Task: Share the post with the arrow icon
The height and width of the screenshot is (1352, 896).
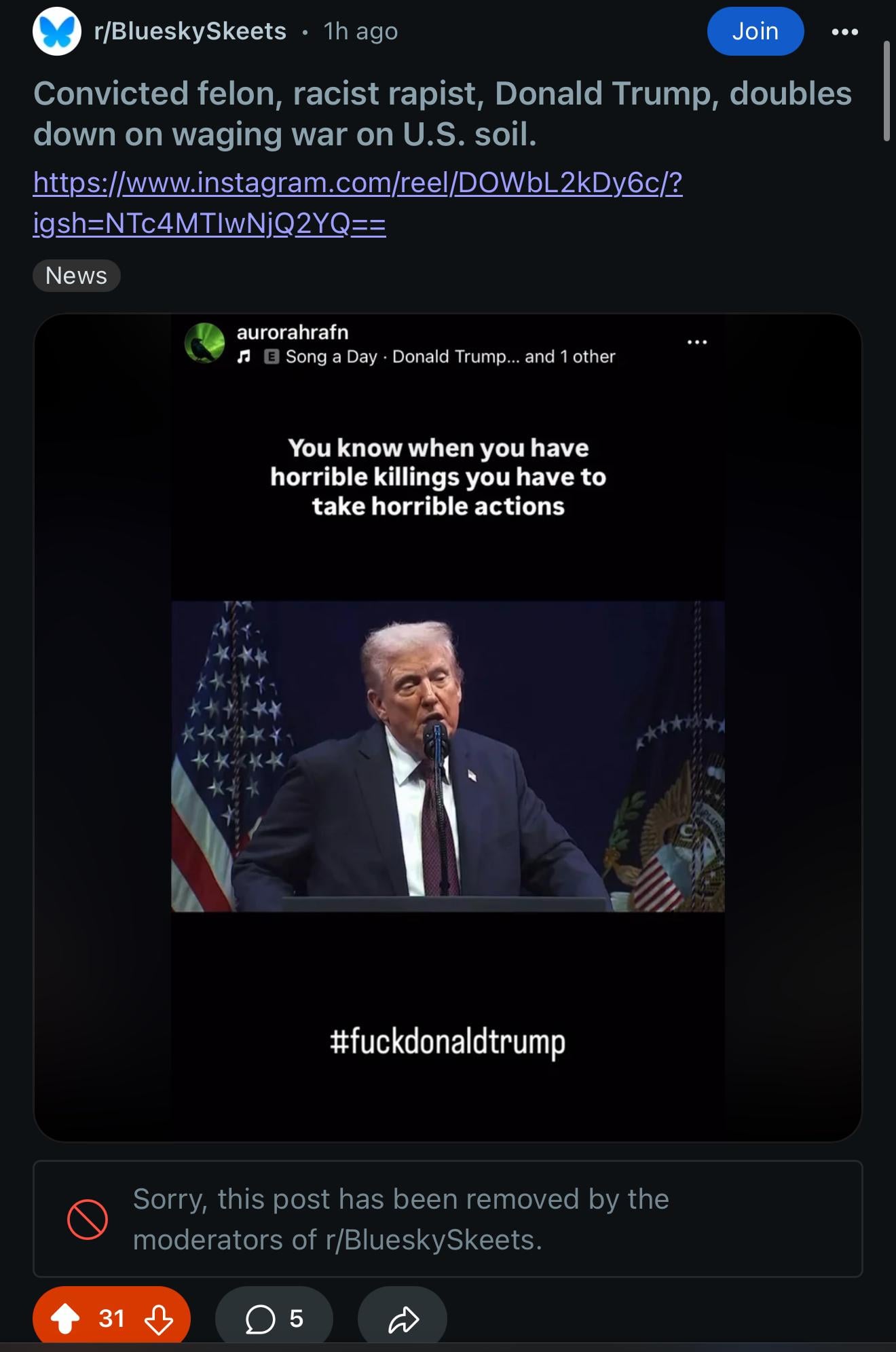Action: tap(403, 1319)
